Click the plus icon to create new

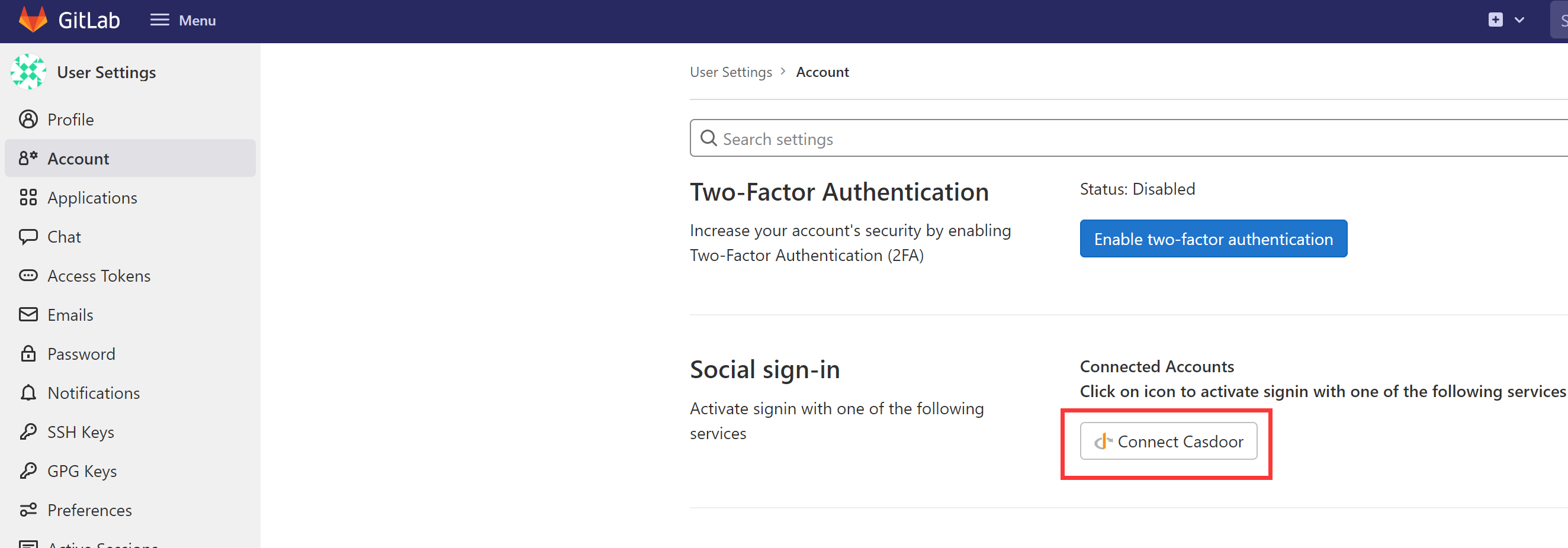pyautogui.click(x=1496, y=20)
